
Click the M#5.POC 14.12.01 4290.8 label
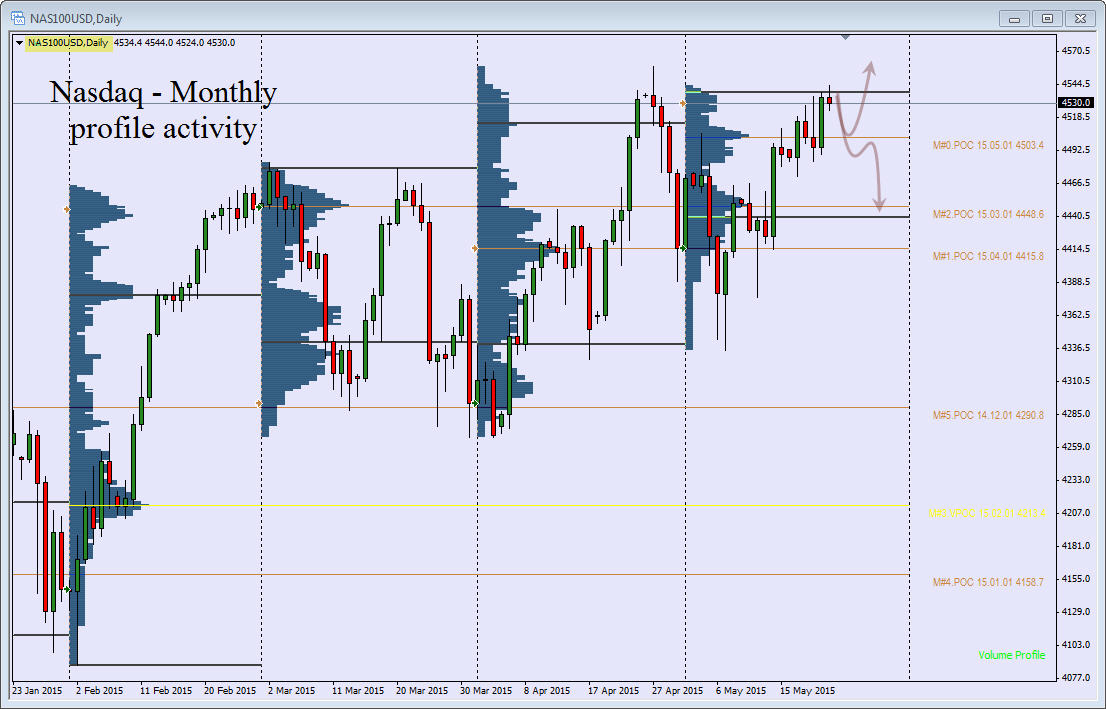(x=988, y=415)
